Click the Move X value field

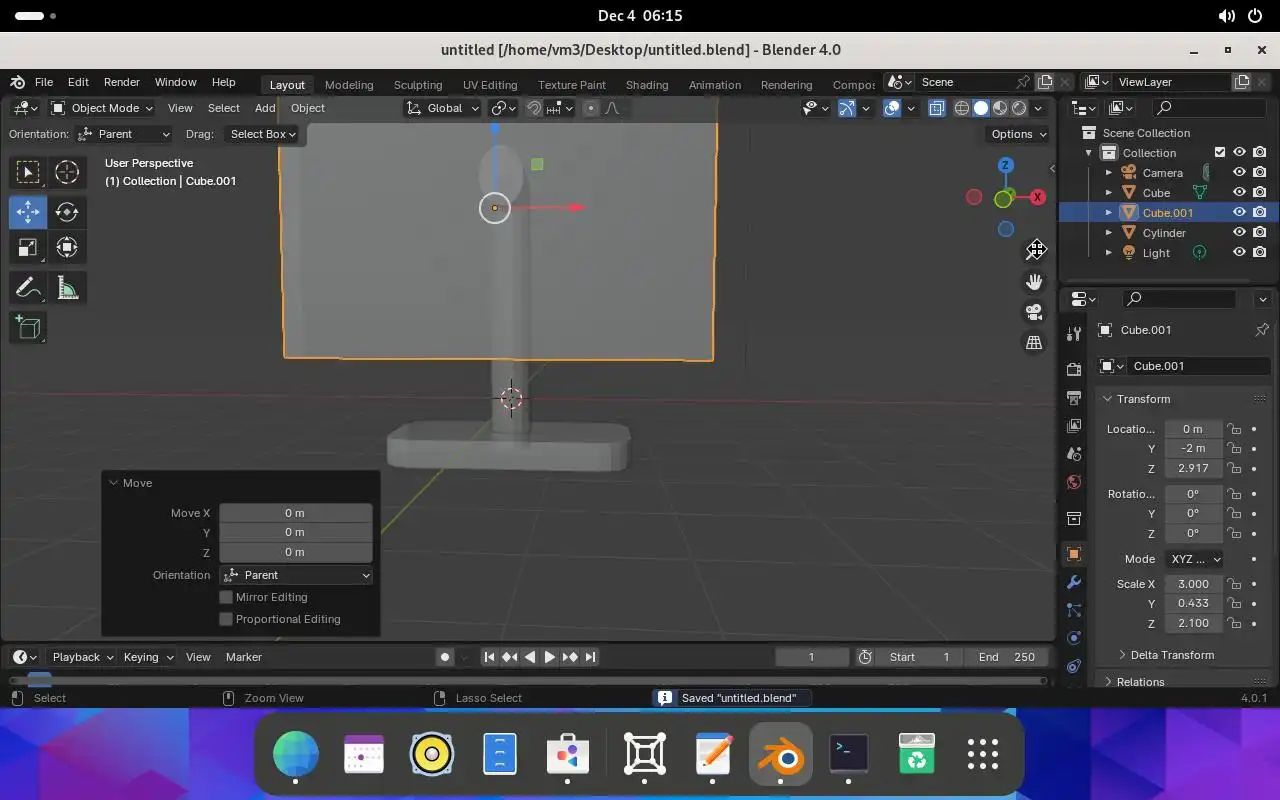(295, 513)
